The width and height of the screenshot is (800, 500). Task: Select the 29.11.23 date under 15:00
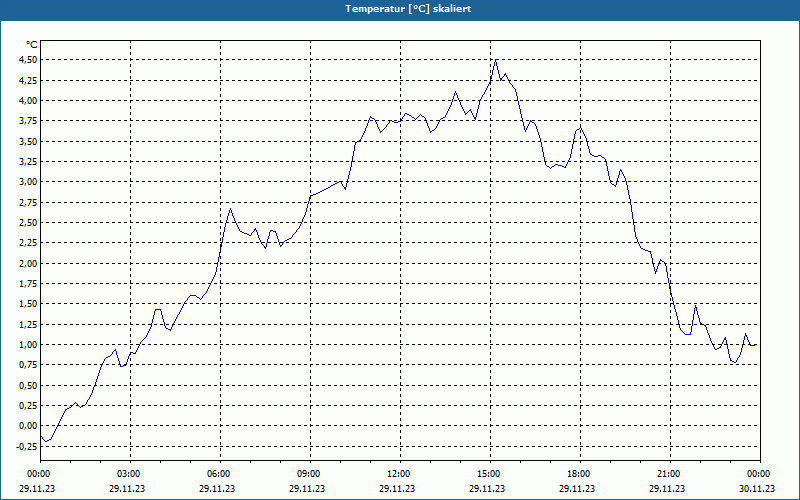click(487, 489)
